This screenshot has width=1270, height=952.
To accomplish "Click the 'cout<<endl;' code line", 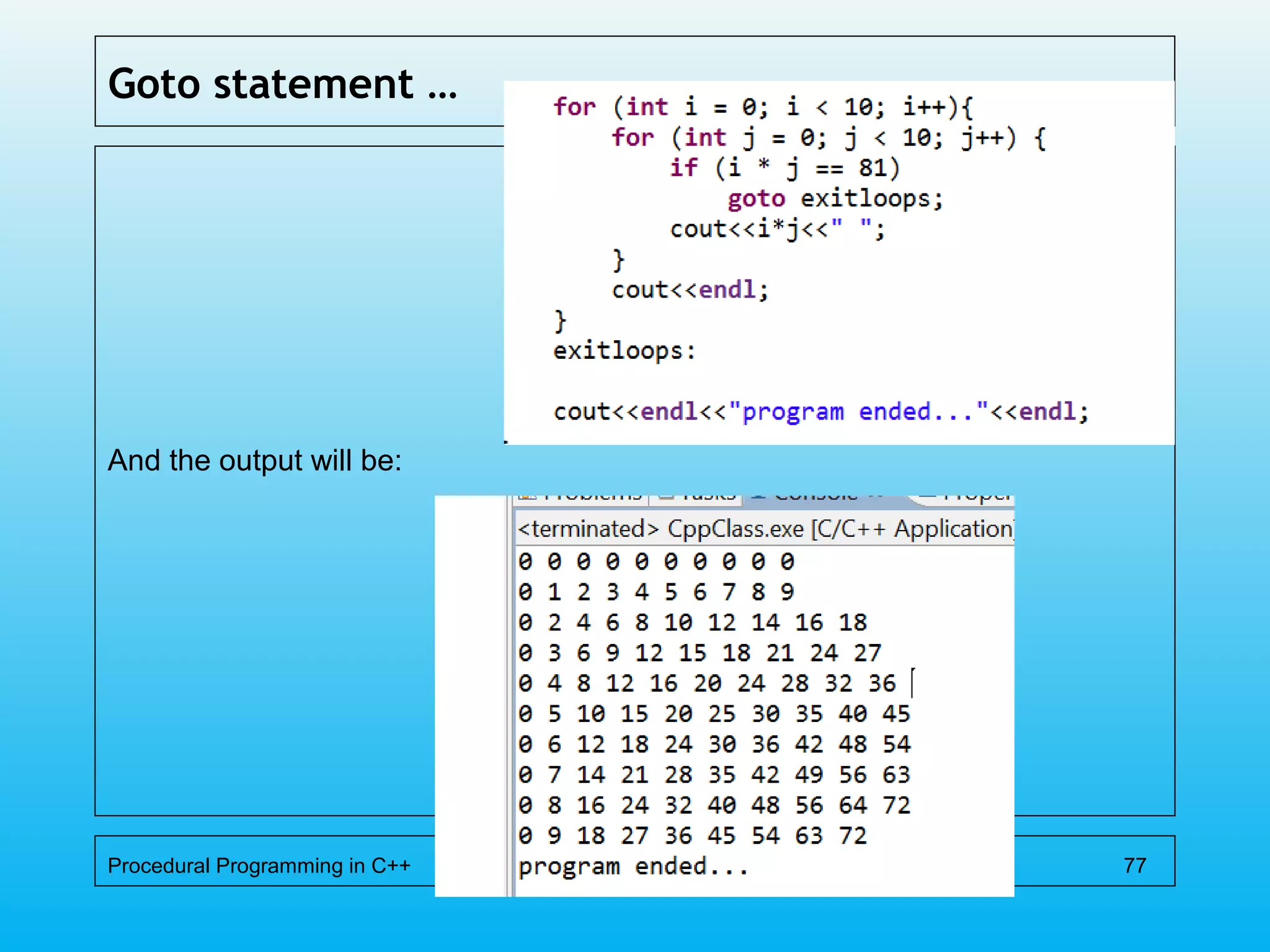I will 690,289.
